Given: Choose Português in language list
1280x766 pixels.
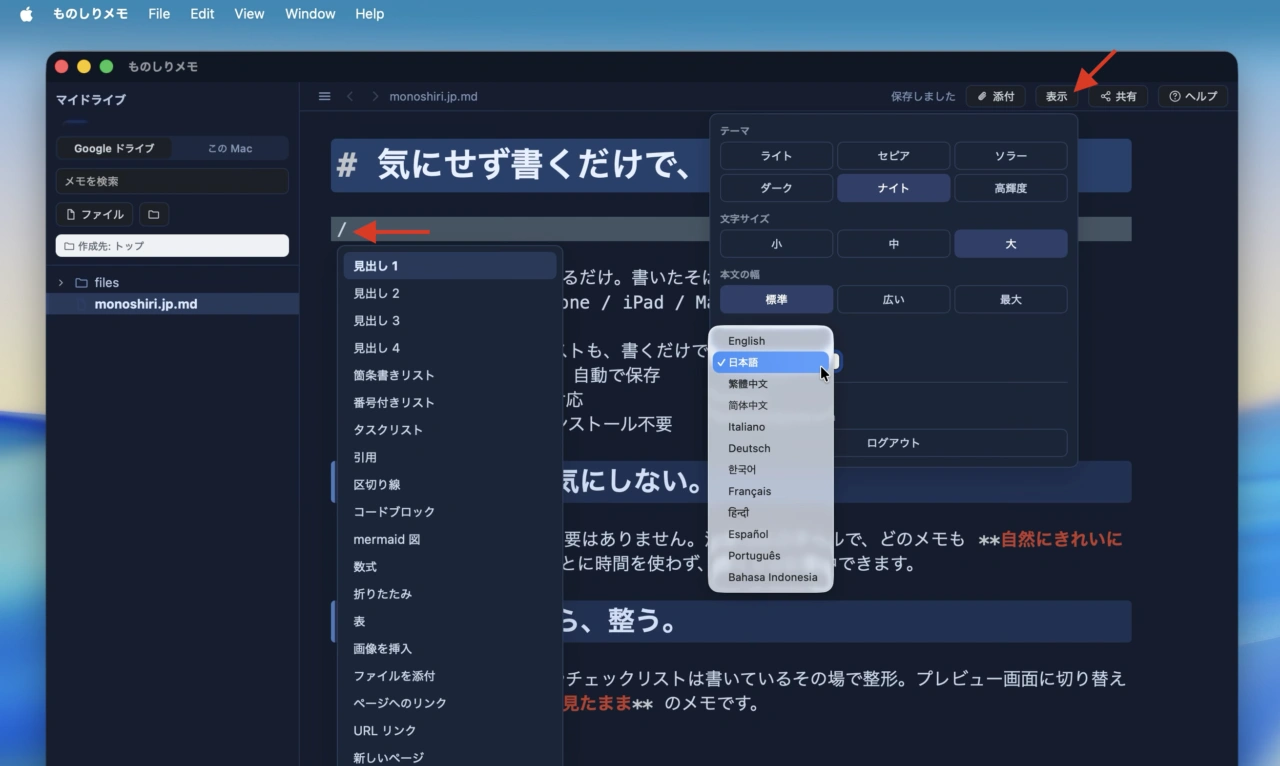Looking at the screenshot, I should (x=771, y=556).
